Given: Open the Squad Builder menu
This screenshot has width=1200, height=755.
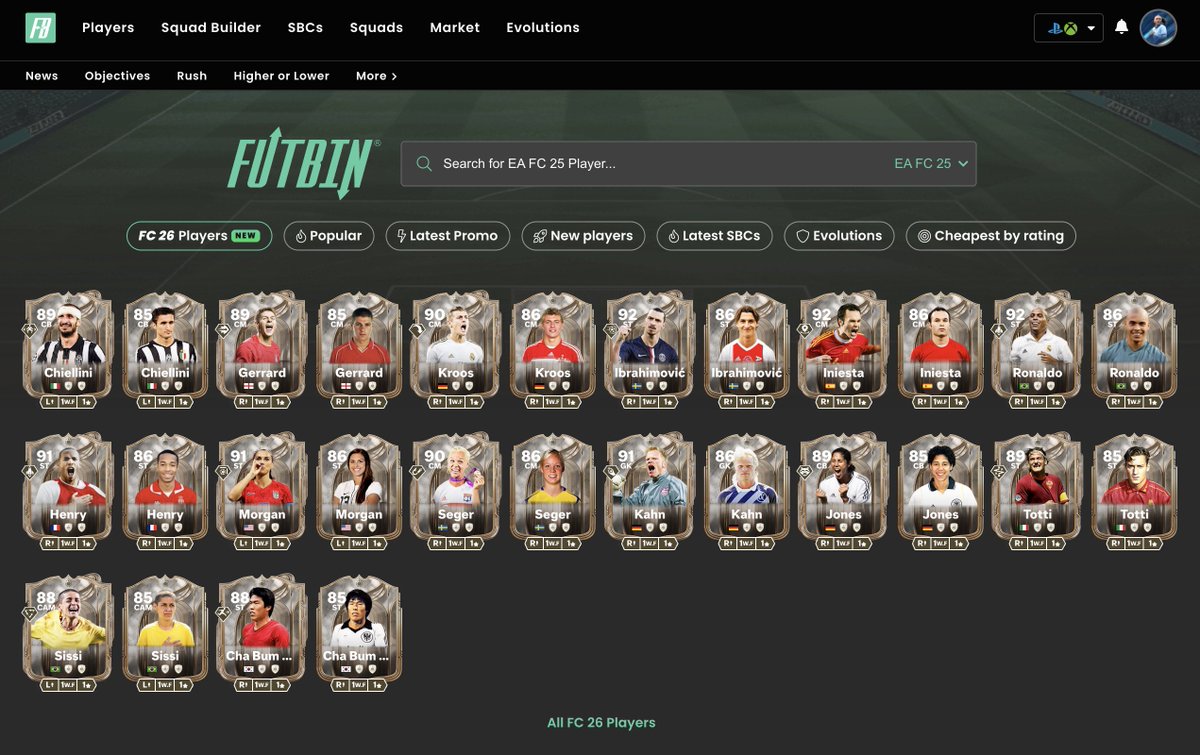Looking at the screenshot, I should (x=211, y=28).
